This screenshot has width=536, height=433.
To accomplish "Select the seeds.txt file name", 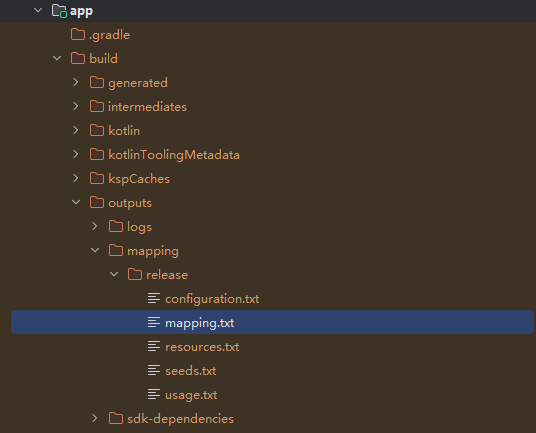I will 191,371.
